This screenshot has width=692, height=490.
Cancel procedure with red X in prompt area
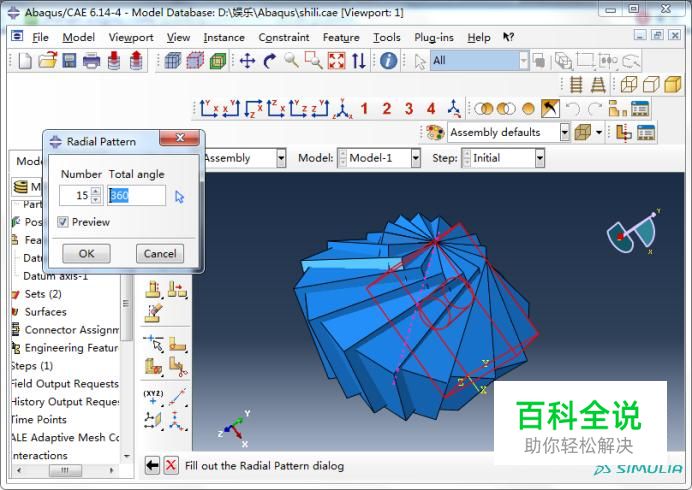pyautogui.click(x=171, y=465)
